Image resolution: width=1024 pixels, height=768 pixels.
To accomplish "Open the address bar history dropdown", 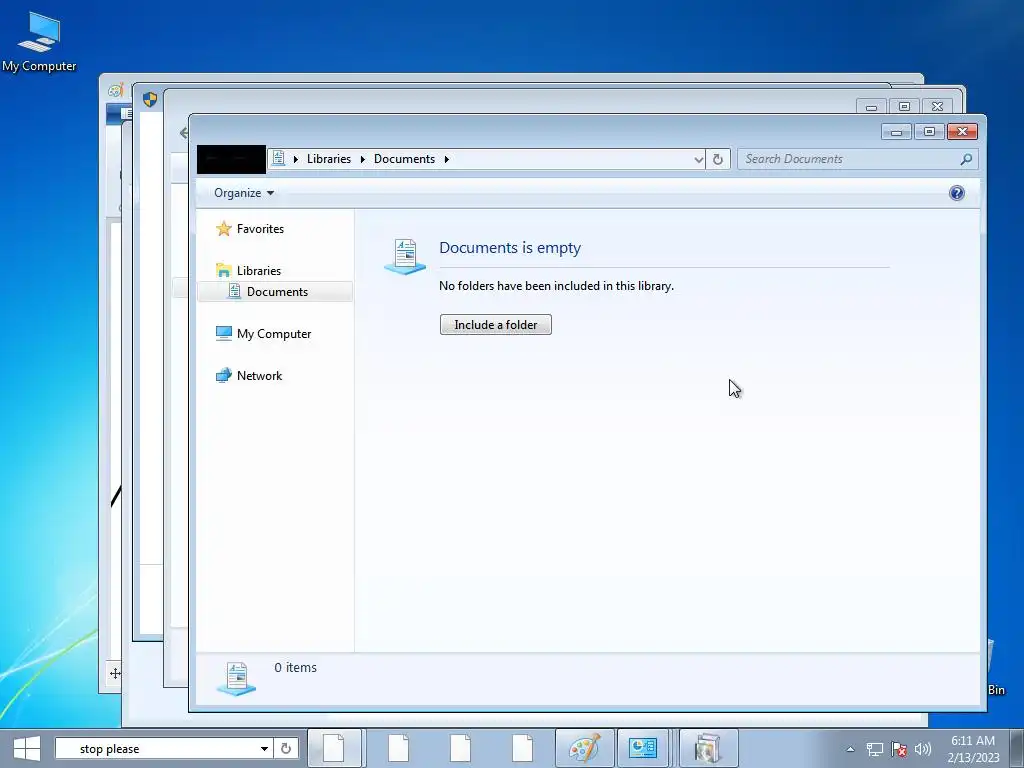I will click(698, 159).
